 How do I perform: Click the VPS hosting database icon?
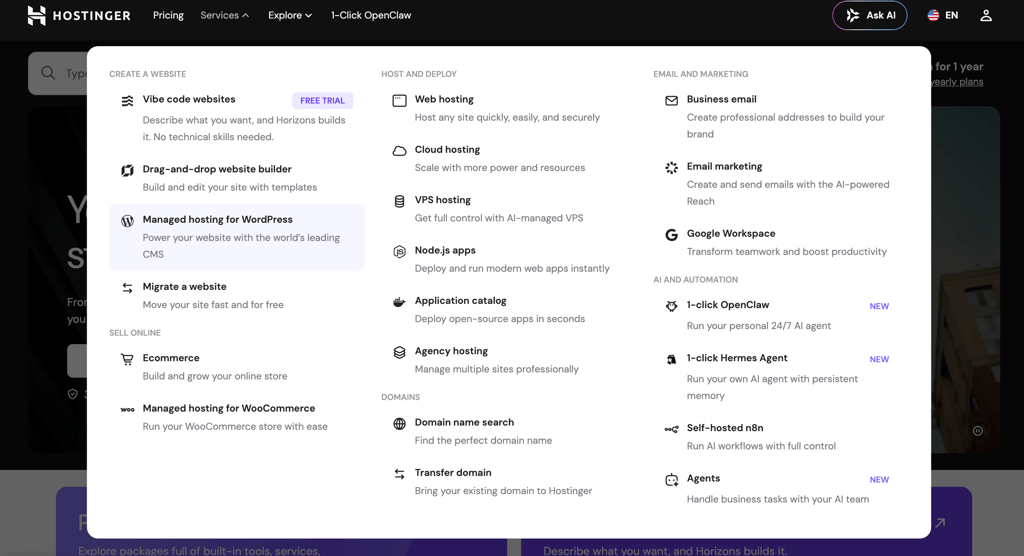[399, 201]
